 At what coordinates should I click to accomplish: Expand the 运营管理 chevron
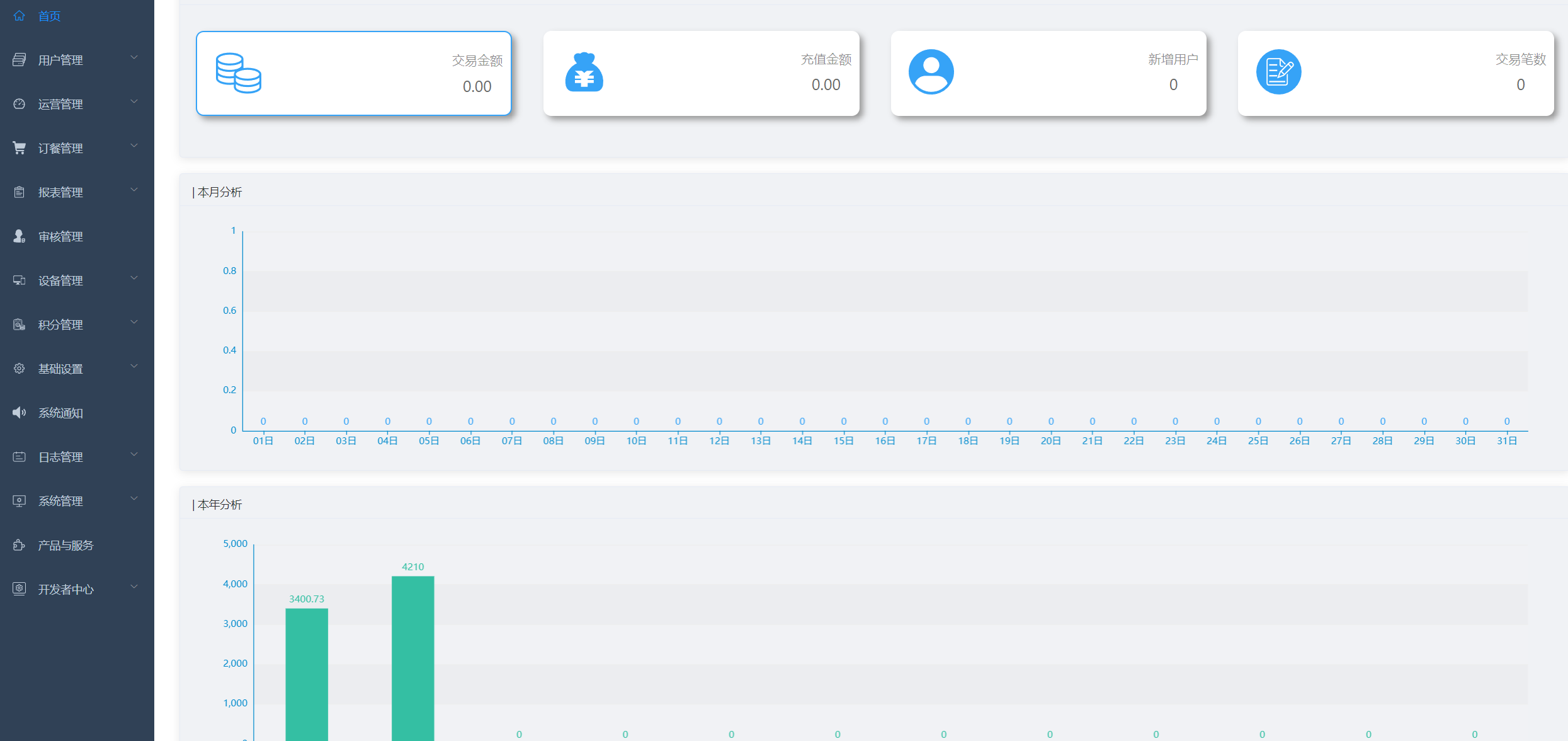pyautogui.click(x=134, y=102)
